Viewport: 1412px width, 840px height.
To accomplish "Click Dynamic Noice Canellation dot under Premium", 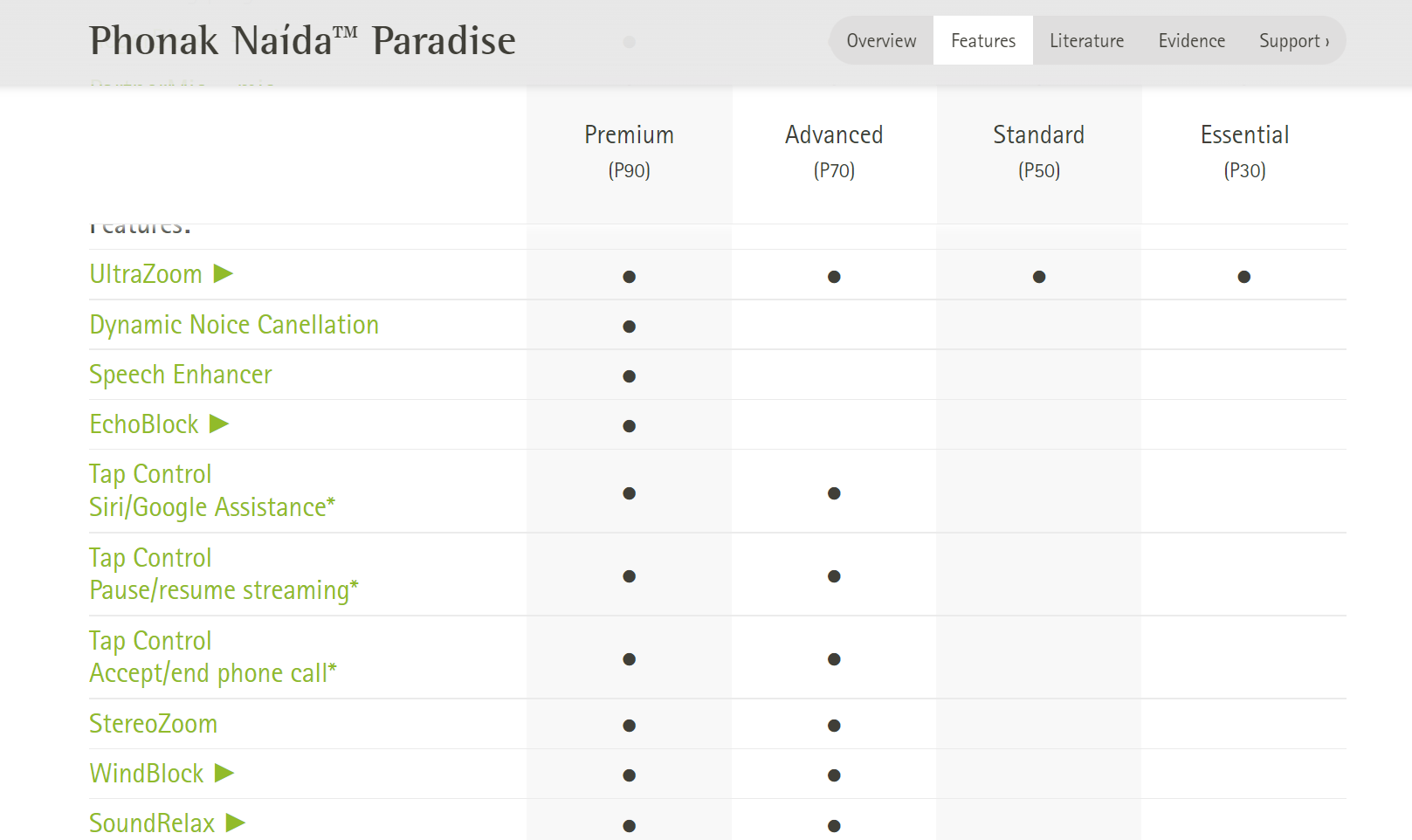I will click(629, 327).
